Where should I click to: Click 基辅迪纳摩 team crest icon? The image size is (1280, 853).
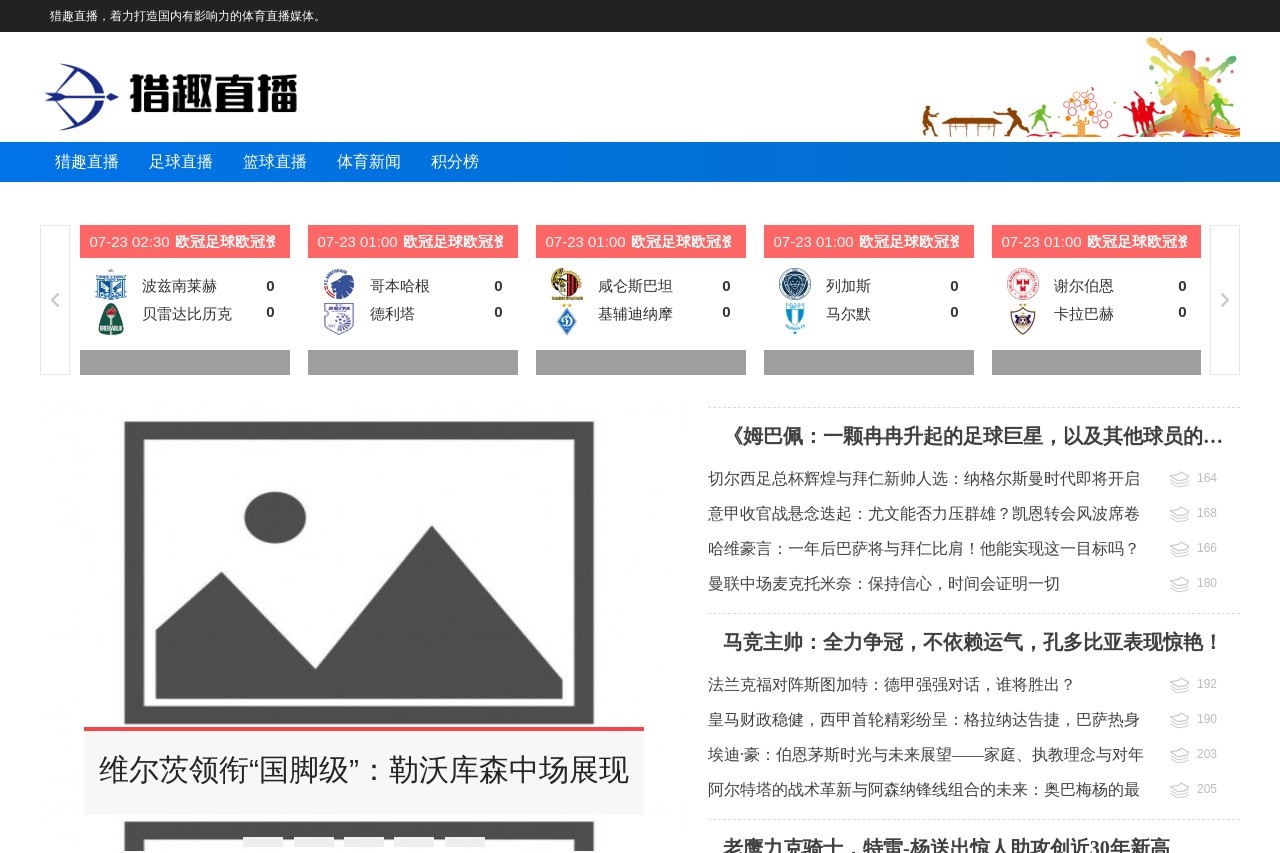point(567,319)
